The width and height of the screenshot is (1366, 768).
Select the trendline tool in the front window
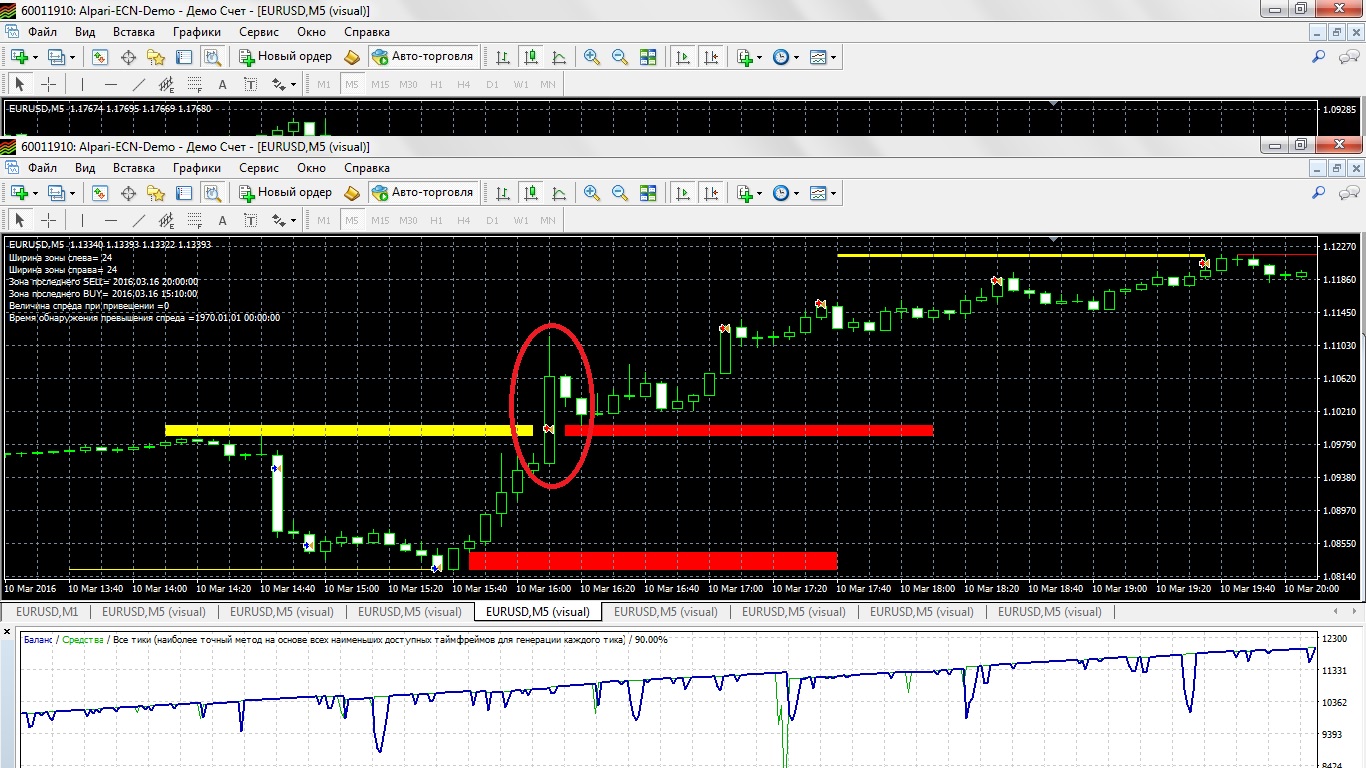pos(139,221)
